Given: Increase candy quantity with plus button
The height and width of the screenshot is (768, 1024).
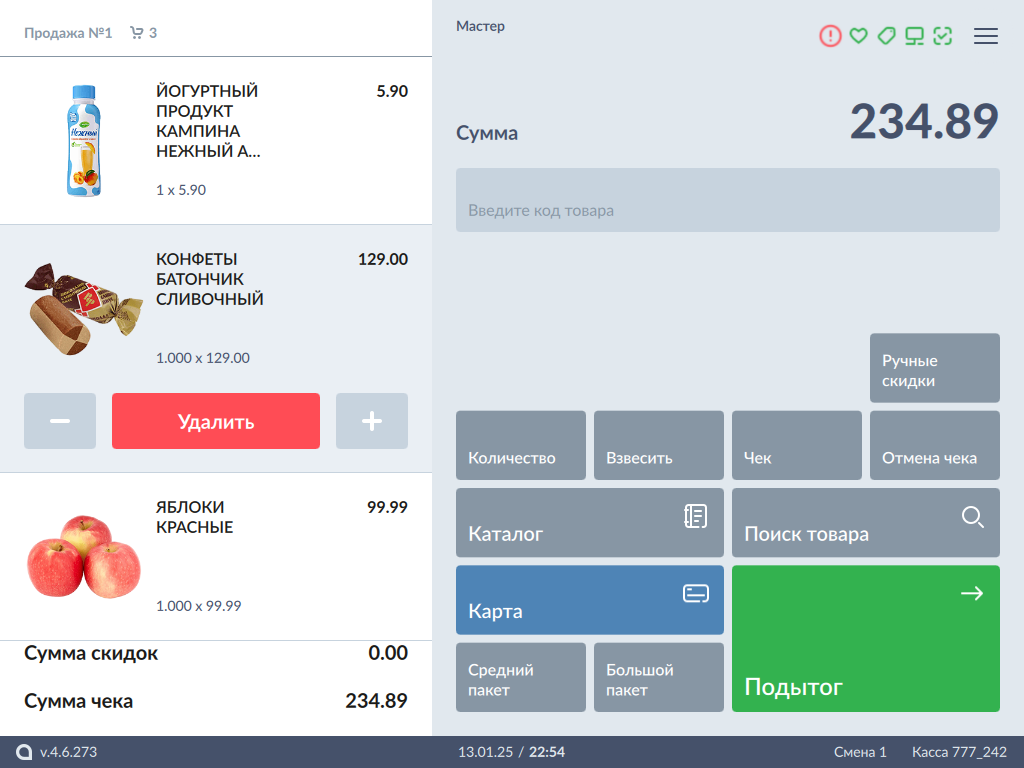Looking at the screenshot, I should click(372, 421).
